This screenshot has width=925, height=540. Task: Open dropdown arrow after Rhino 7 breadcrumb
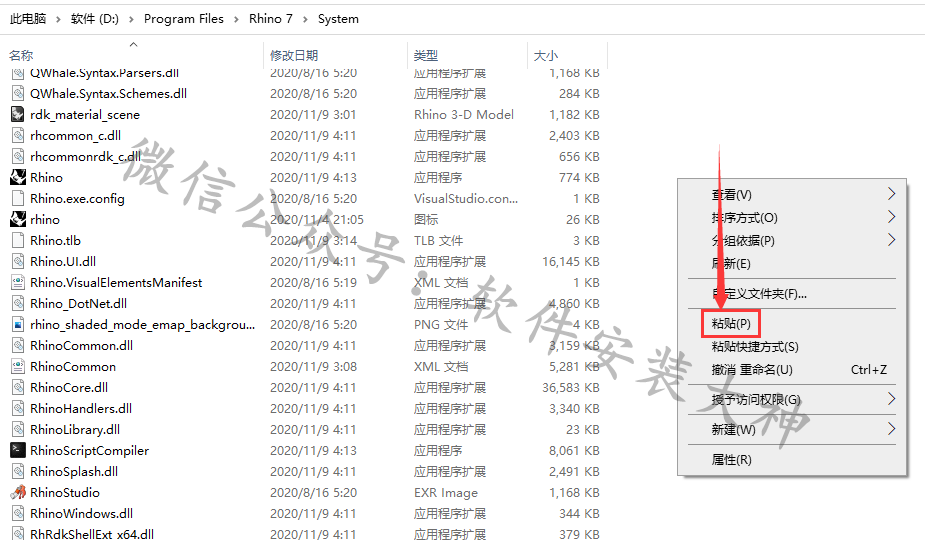[x=305, y=19]
